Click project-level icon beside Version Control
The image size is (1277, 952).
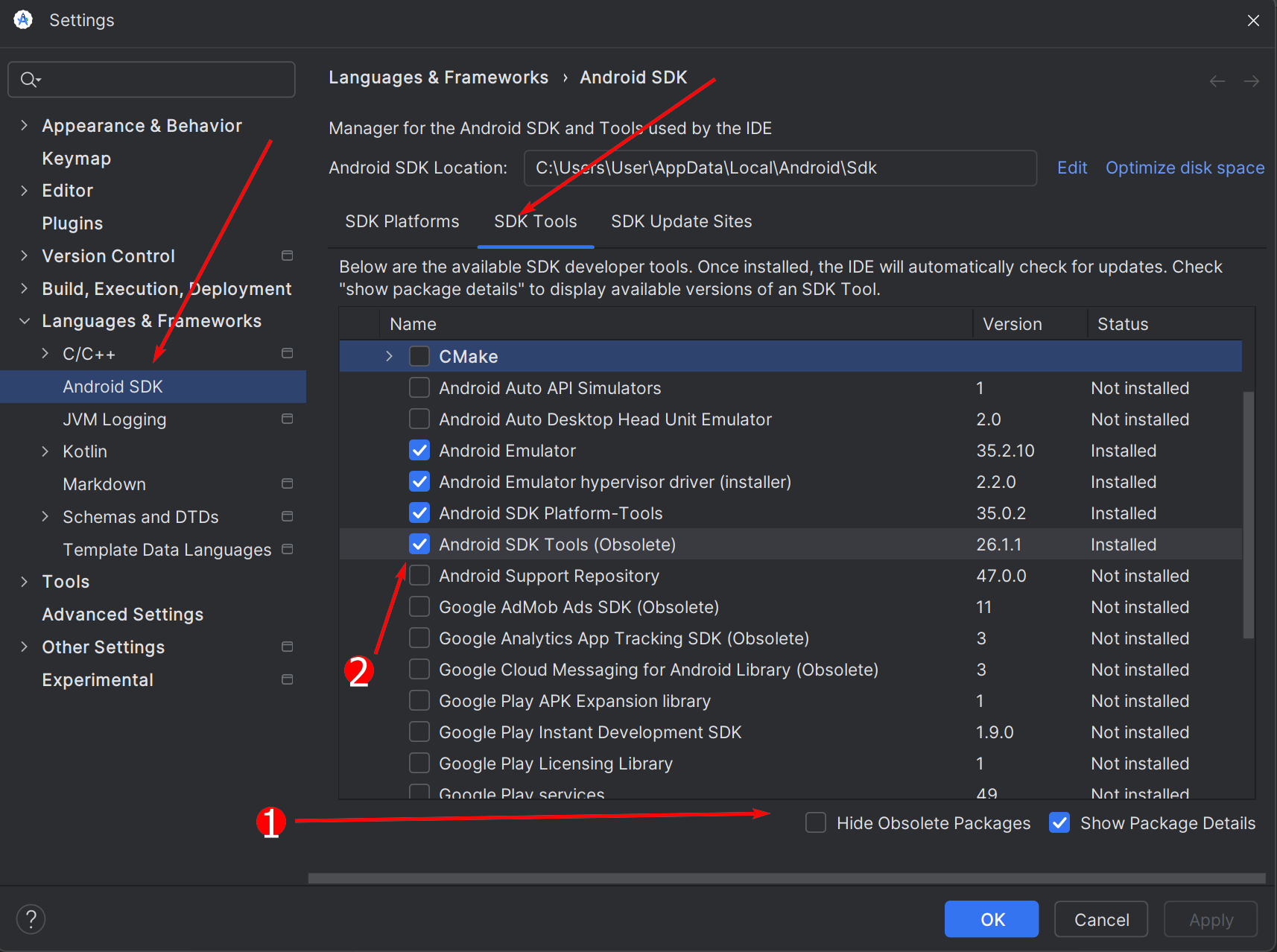[287, 256]
